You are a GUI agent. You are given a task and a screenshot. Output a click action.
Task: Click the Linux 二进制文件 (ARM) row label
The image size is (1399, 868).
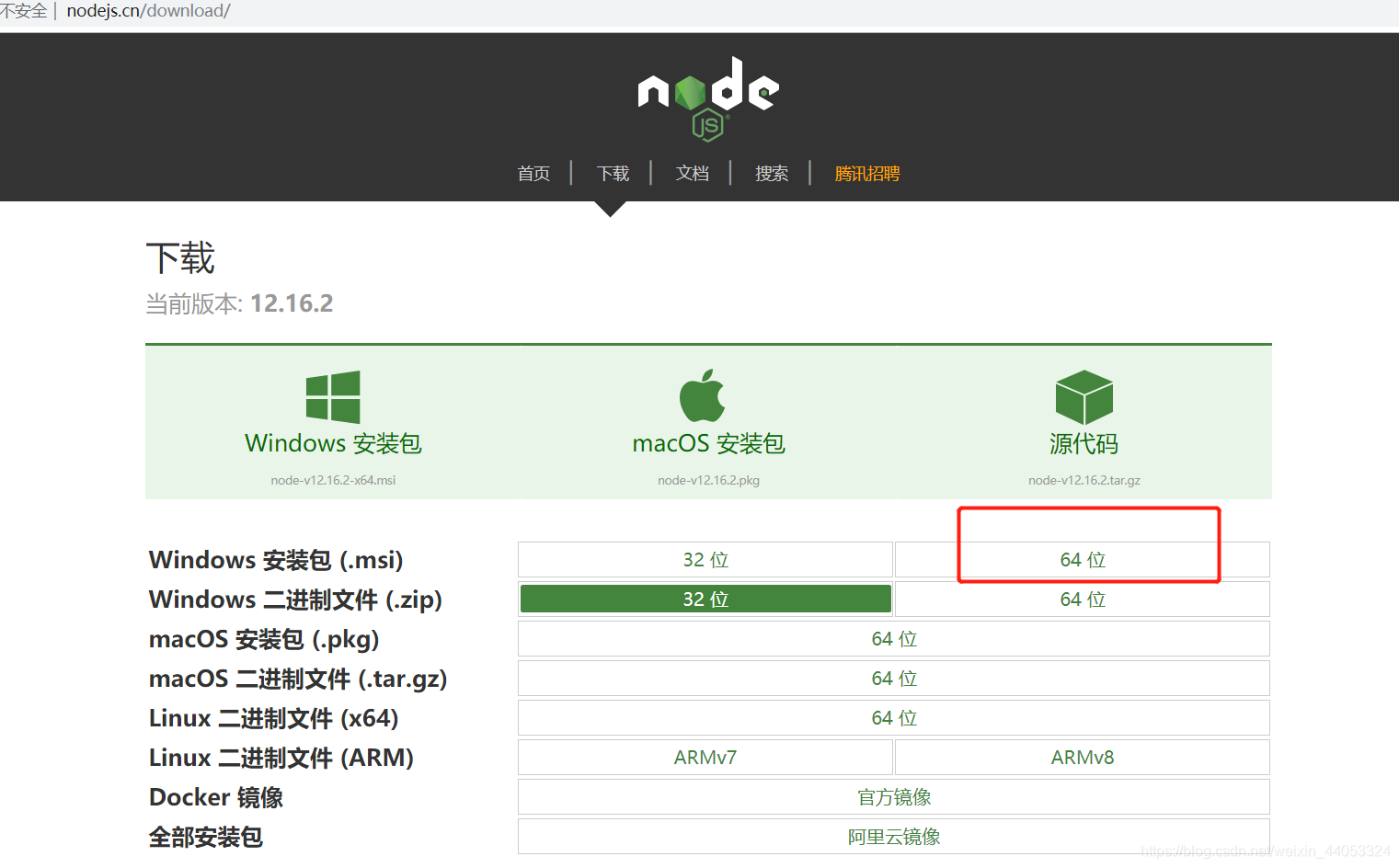coord(281,758)
